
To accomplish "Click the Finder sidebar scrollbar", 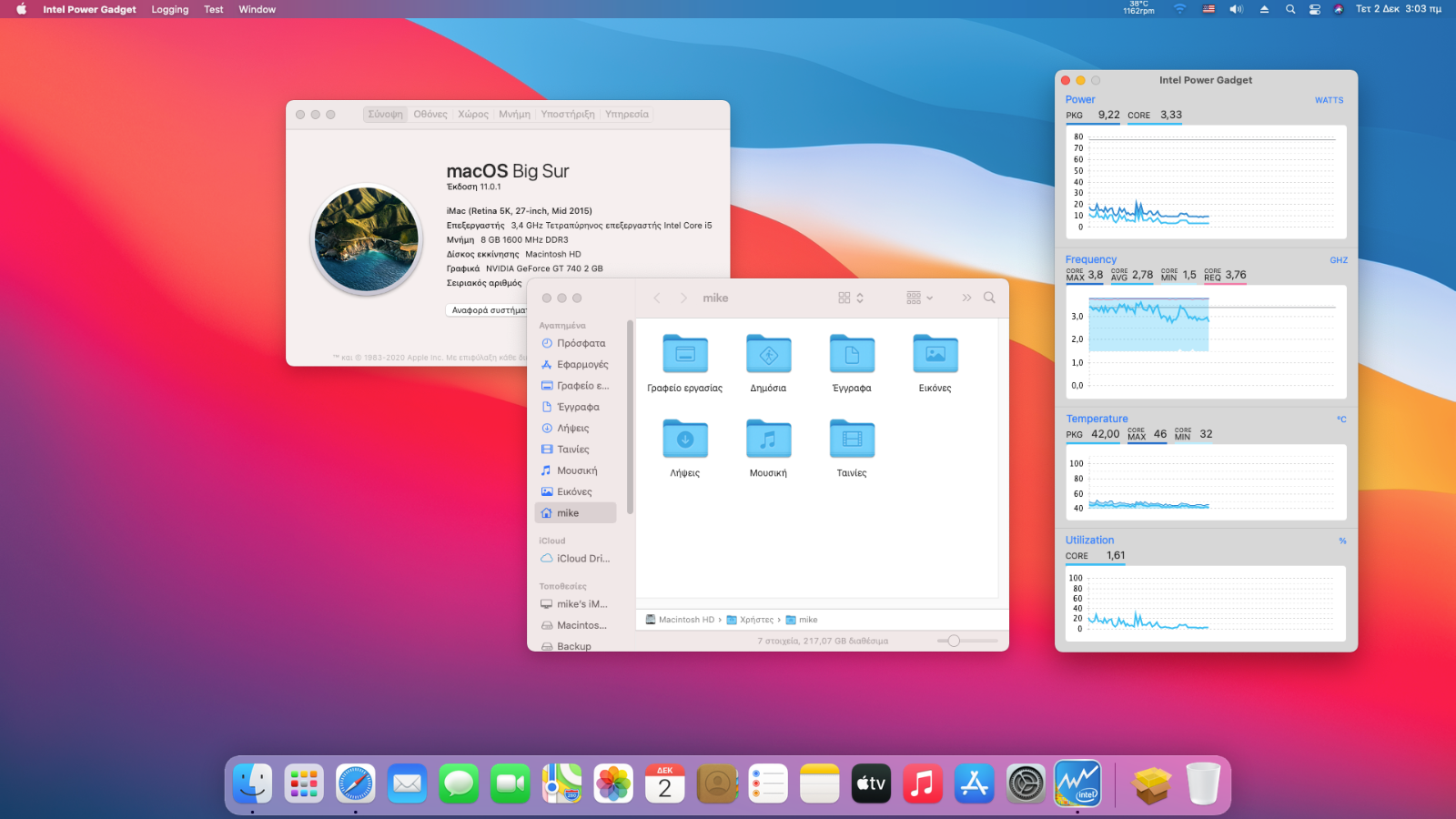I will point(630,417).
